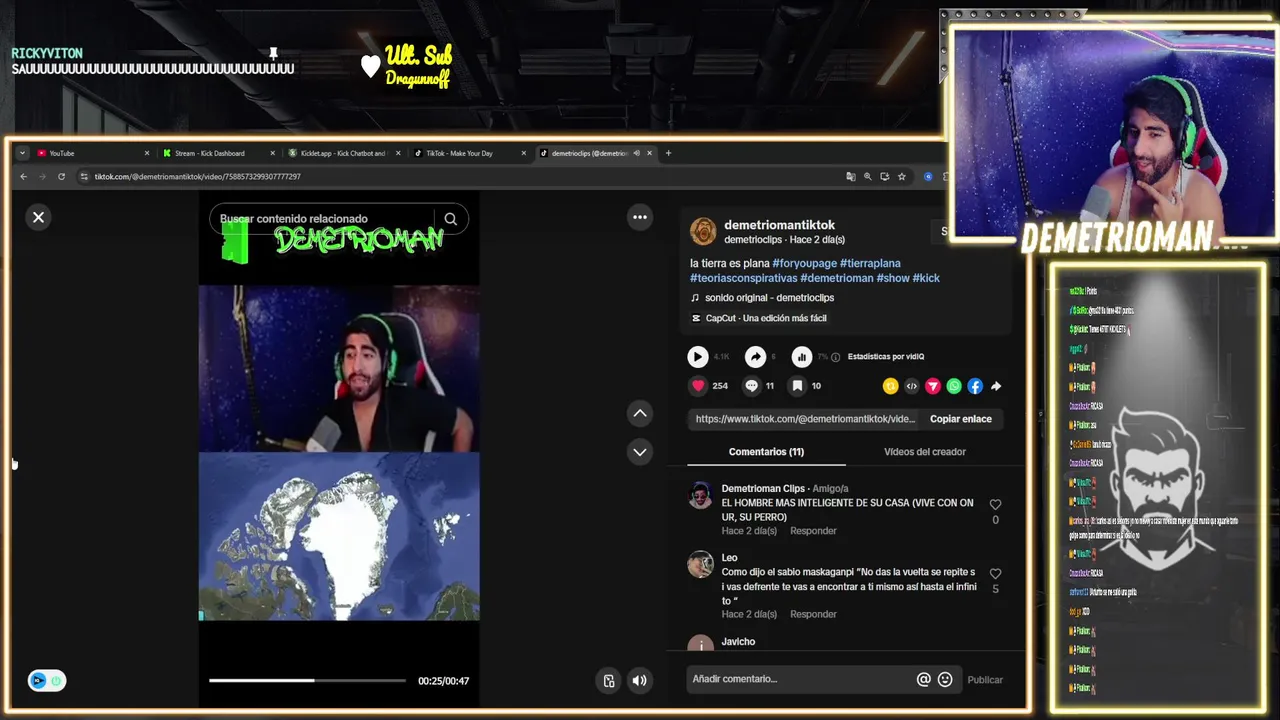
Task: Click the search magnifier in related content bar
Action: pyautogui.click(x=451, y=219)
